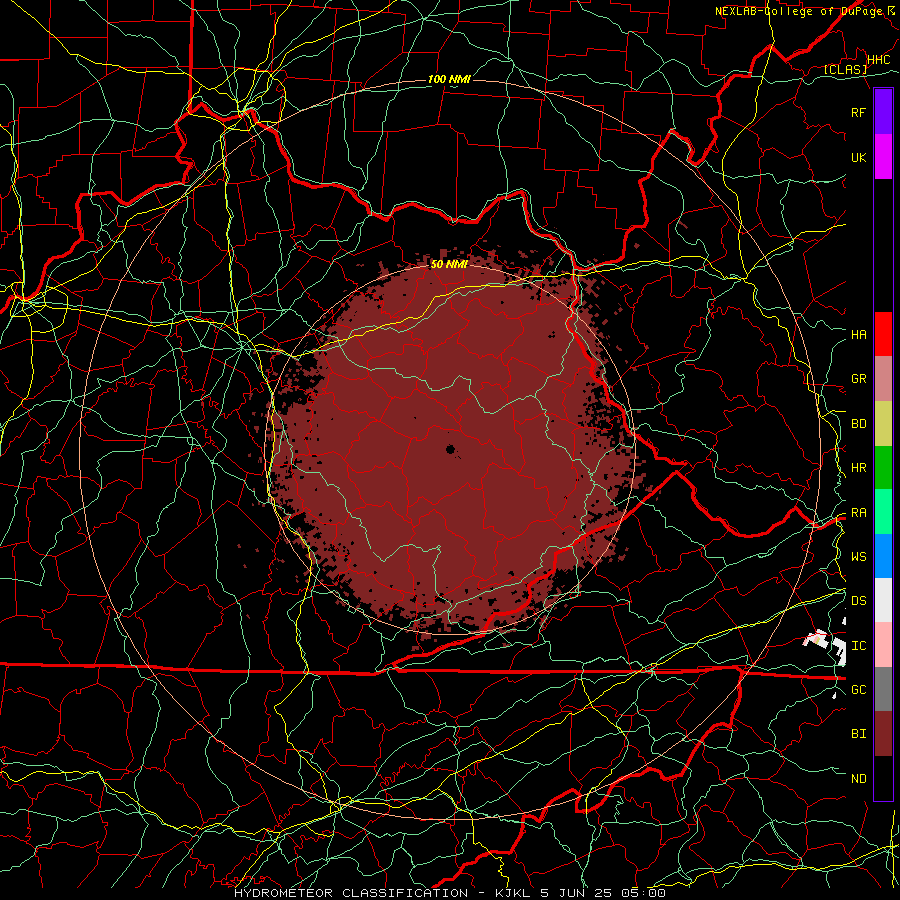Click the Hydrometeor Classification KJKL caption text

coord(449,893)
